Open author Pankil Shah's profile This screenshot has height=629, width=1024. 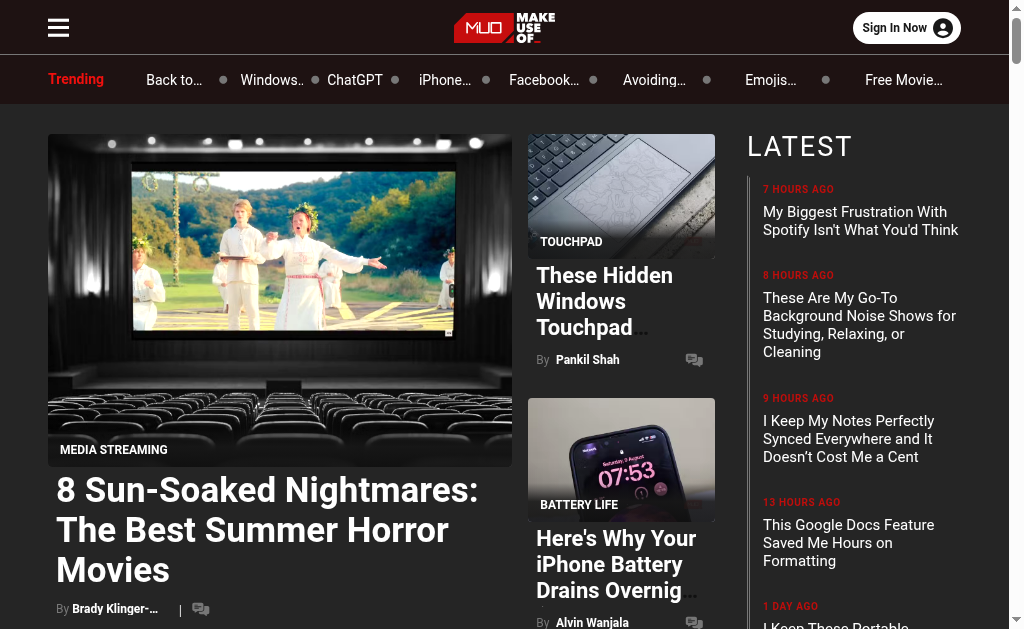(x=587, y=360)
